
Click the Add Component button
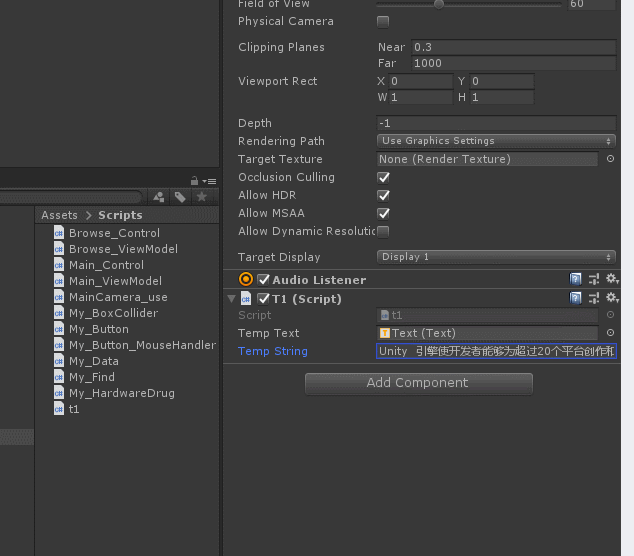[418, 383]
